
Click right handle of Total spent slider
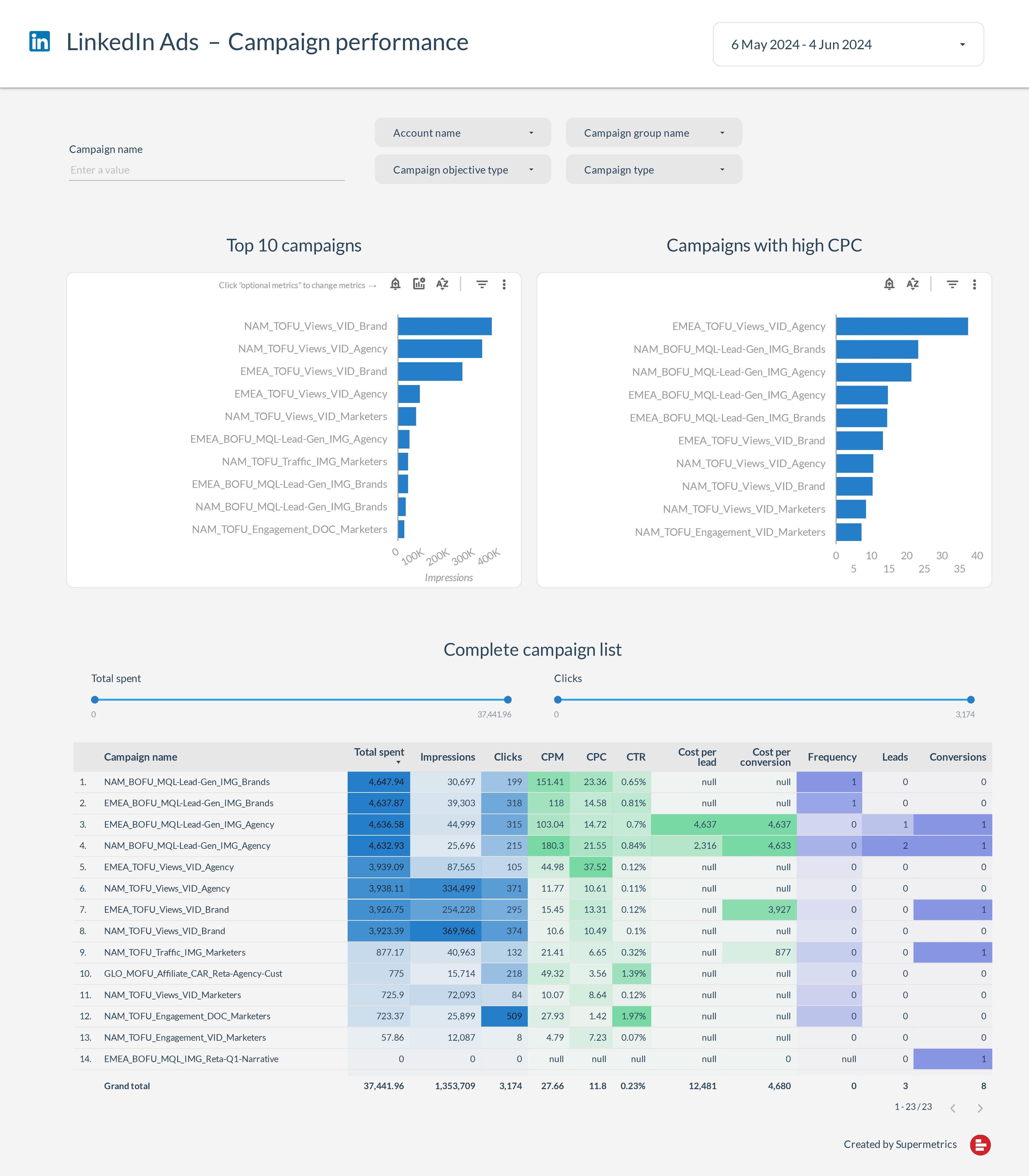coord(508,699)
